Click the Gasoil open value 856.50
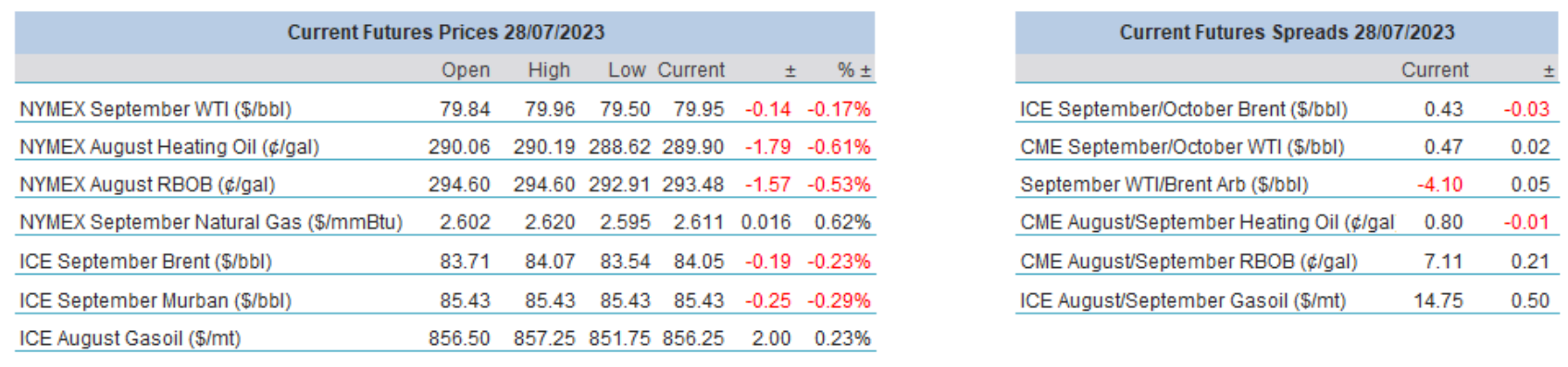Viewport: 1568px width, 367px height. click(459, 338)
